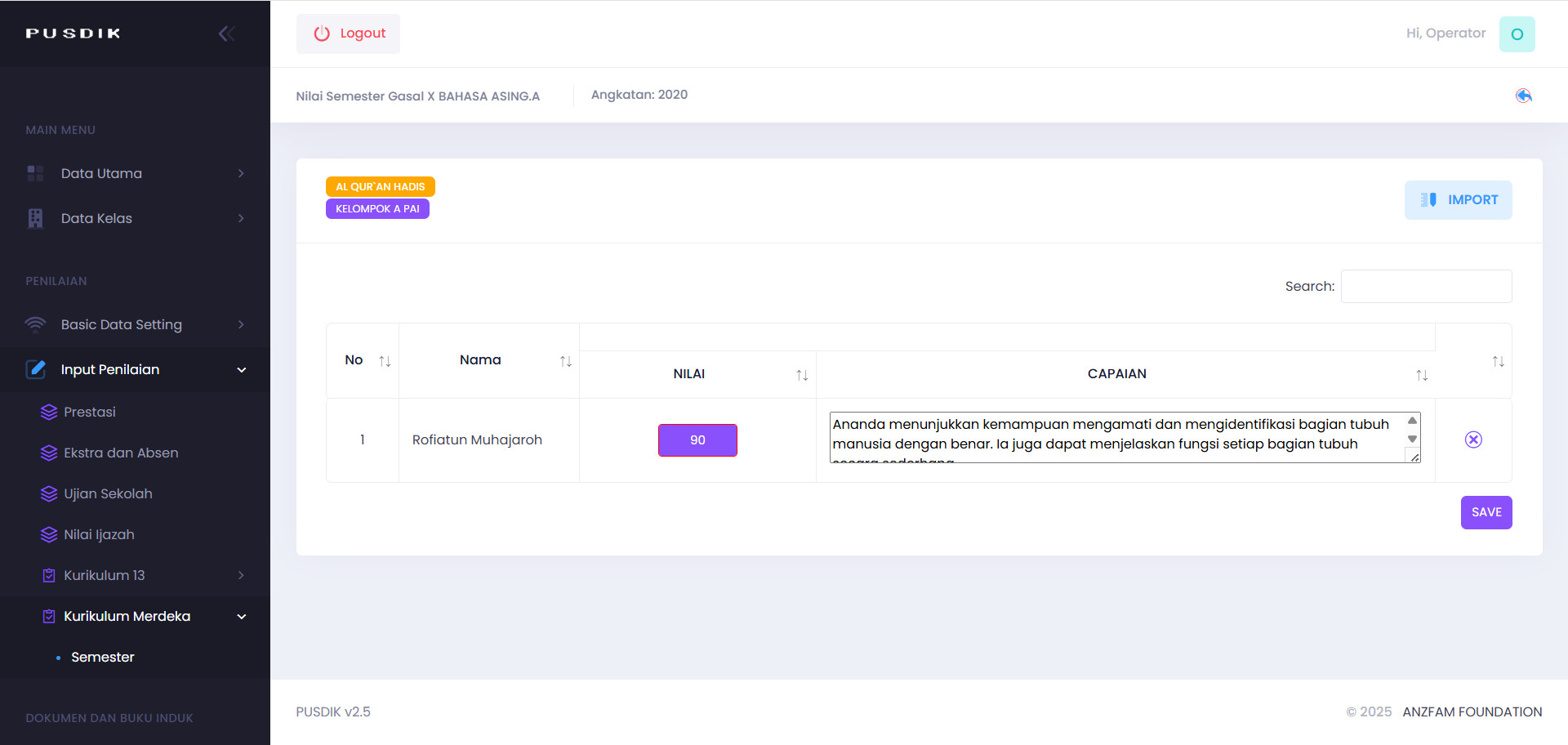
Task: Collapse the Kurikulum Merdeka submenu
Action: [x=241, y=616]
